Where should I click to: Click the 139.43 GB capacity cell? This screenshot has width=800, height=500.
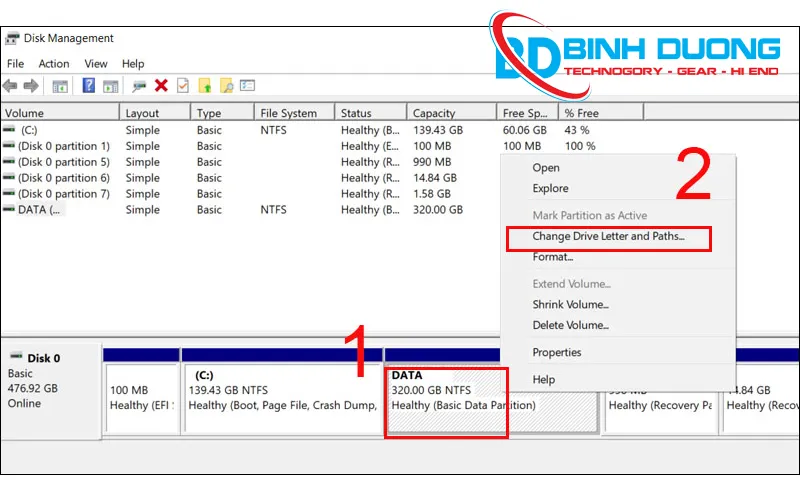point(438,130)
